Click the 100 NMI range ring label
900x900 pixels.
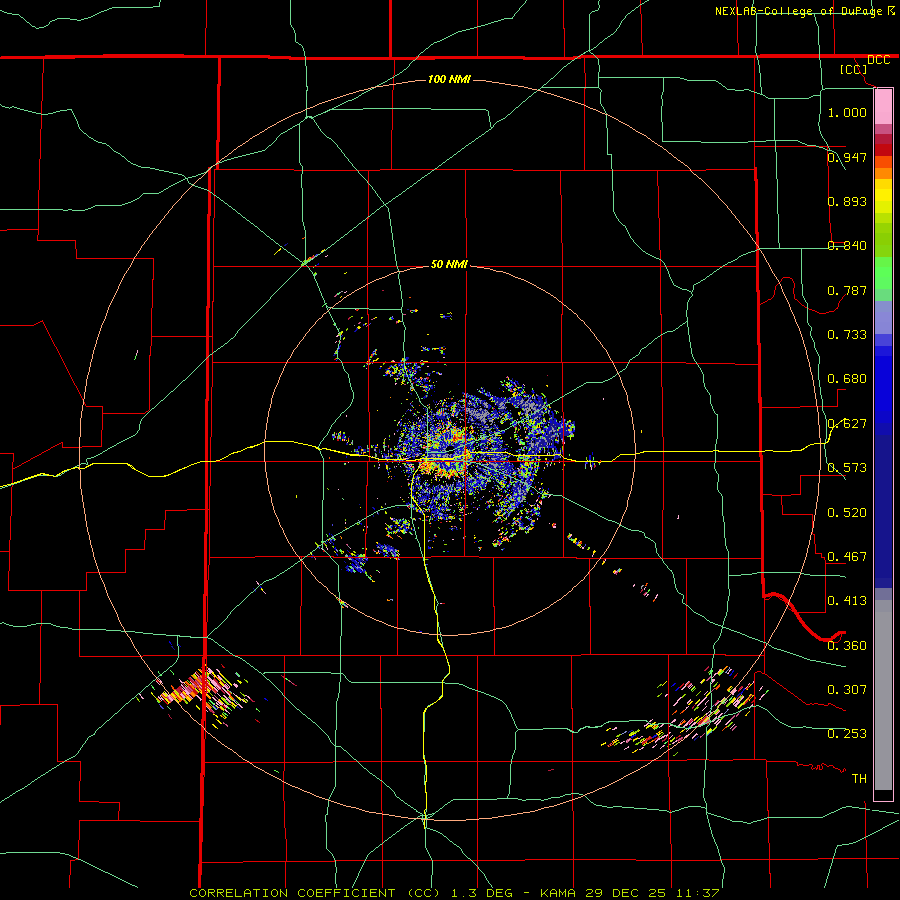point(449,79)
